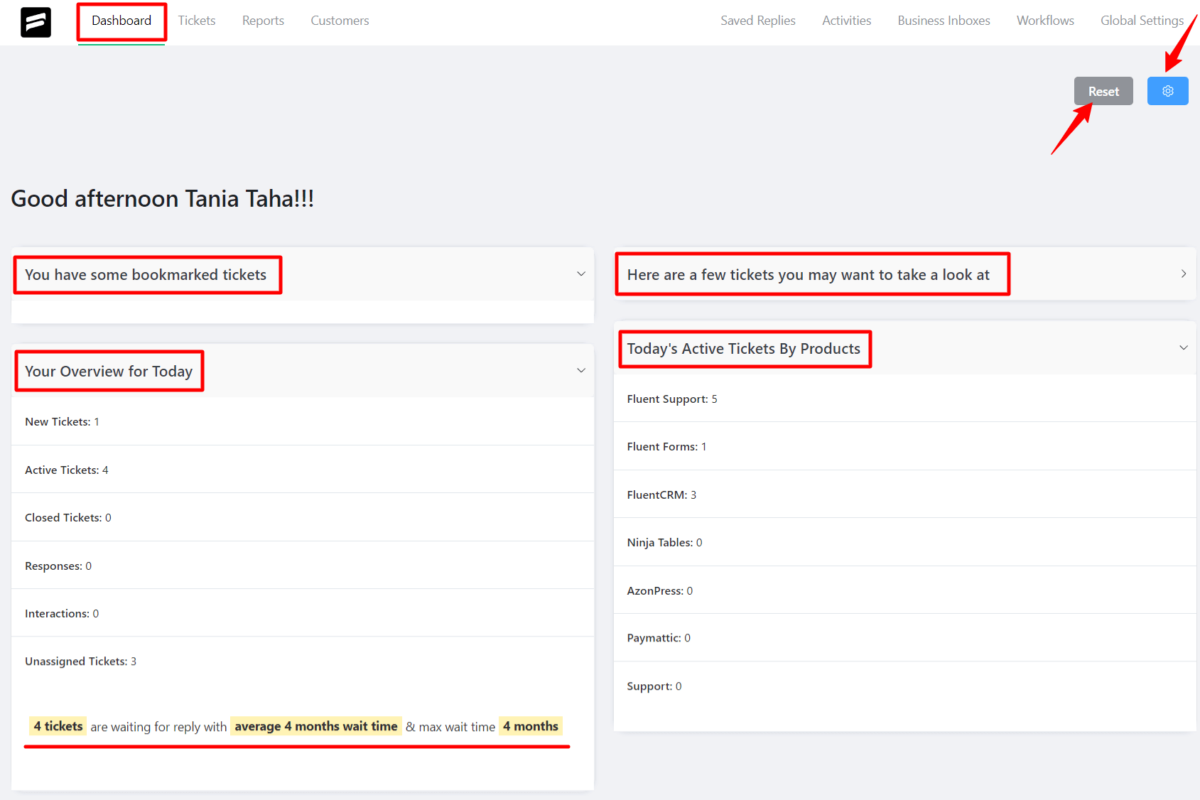Collapse Today's Active Tickets By Products
This screenshot has width=1200, height=800.
pos(1184,347)
